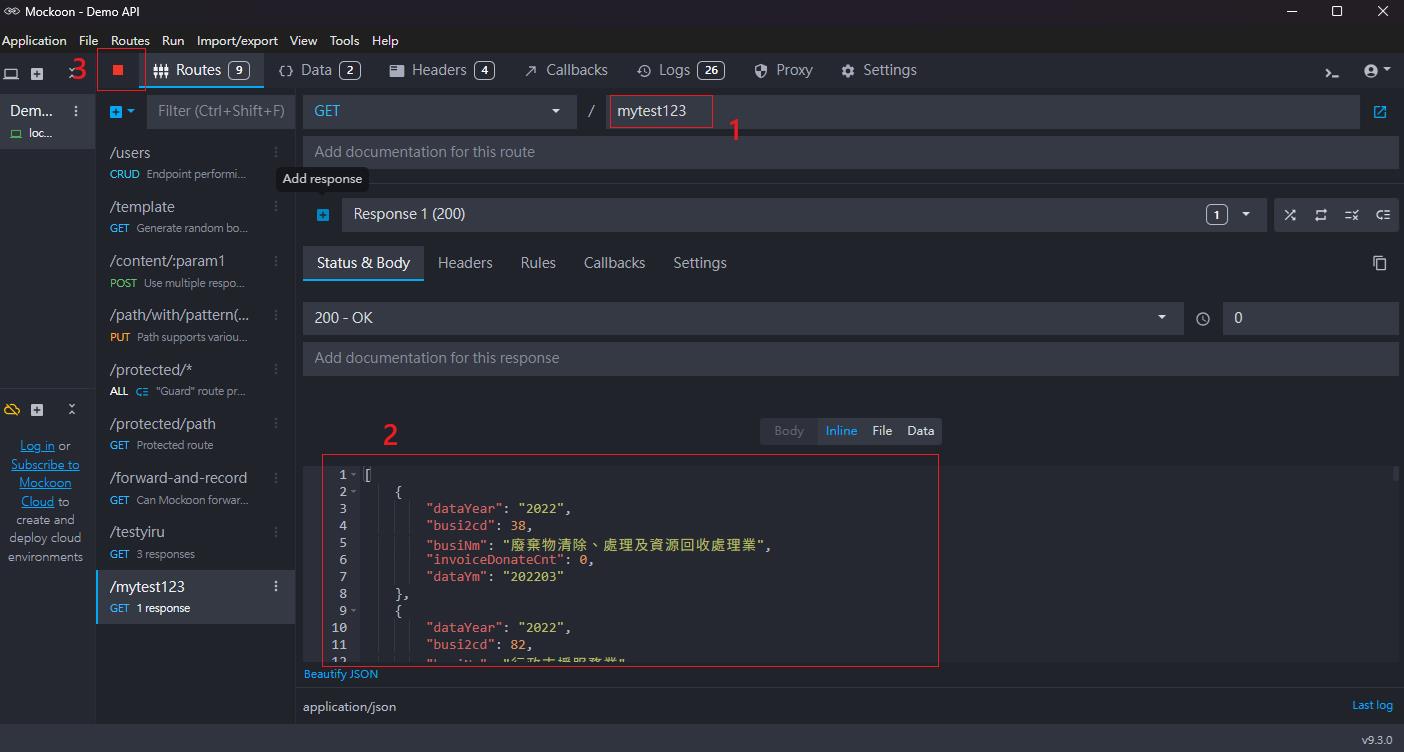Open user account menu
Image resolution: width=1404 pixels, height=752 pixels.
[x=1377, y=71]
